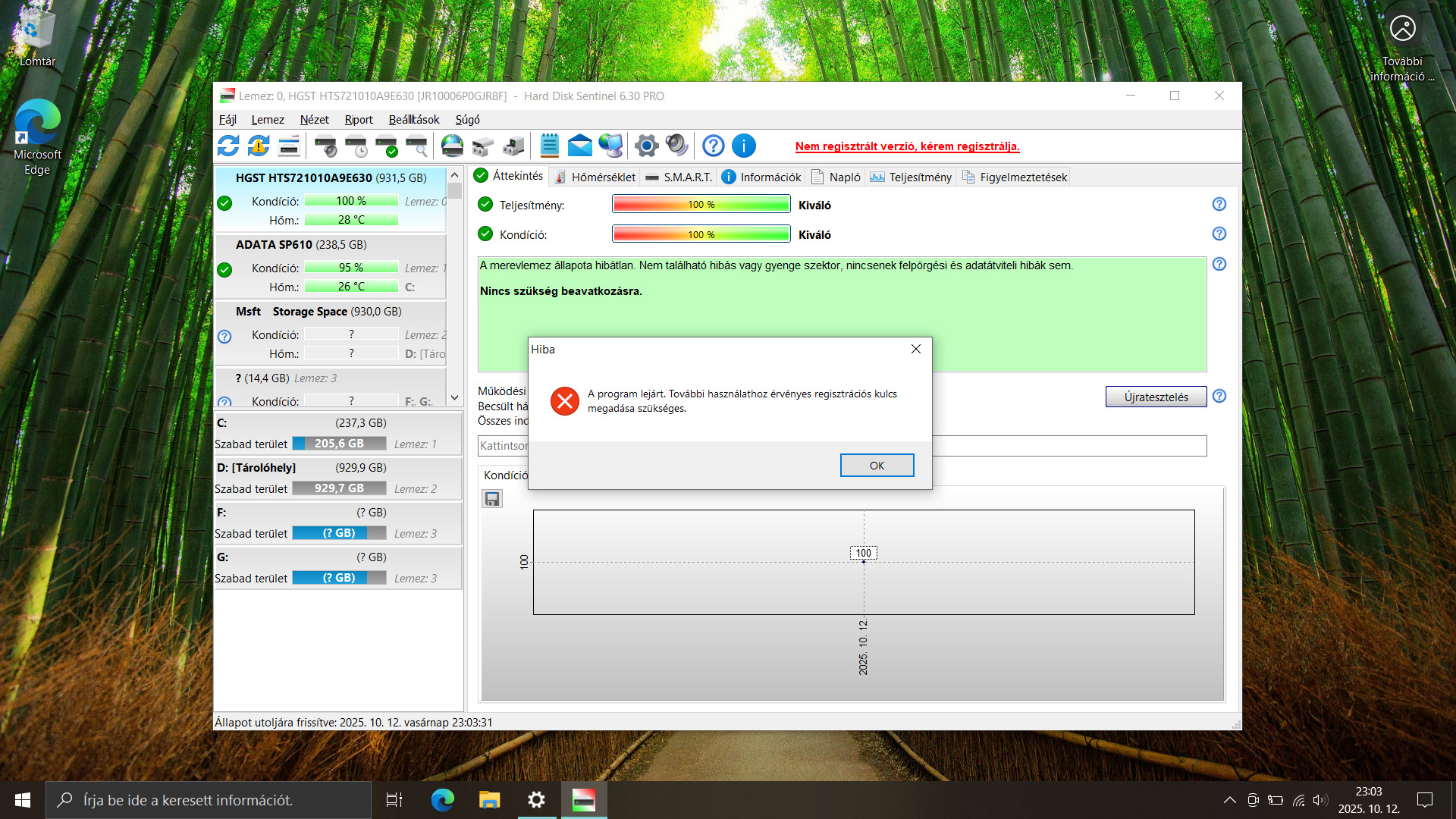
Task: Click the save floppy icon above graph
Action: pyautogui.click(x=492, y=499)
